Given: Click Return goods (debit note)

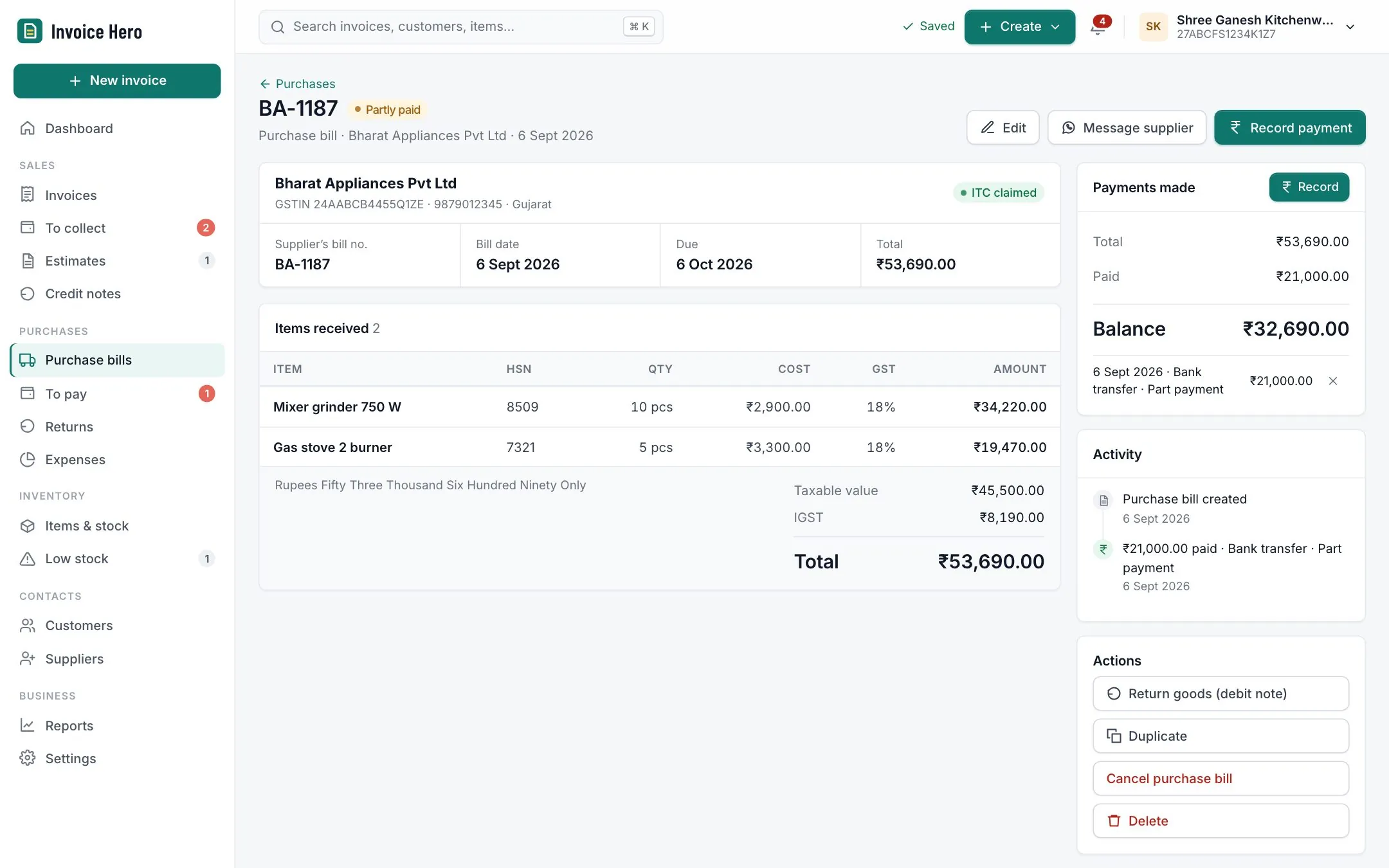Looking at the screenshot, I should 1221,693.
